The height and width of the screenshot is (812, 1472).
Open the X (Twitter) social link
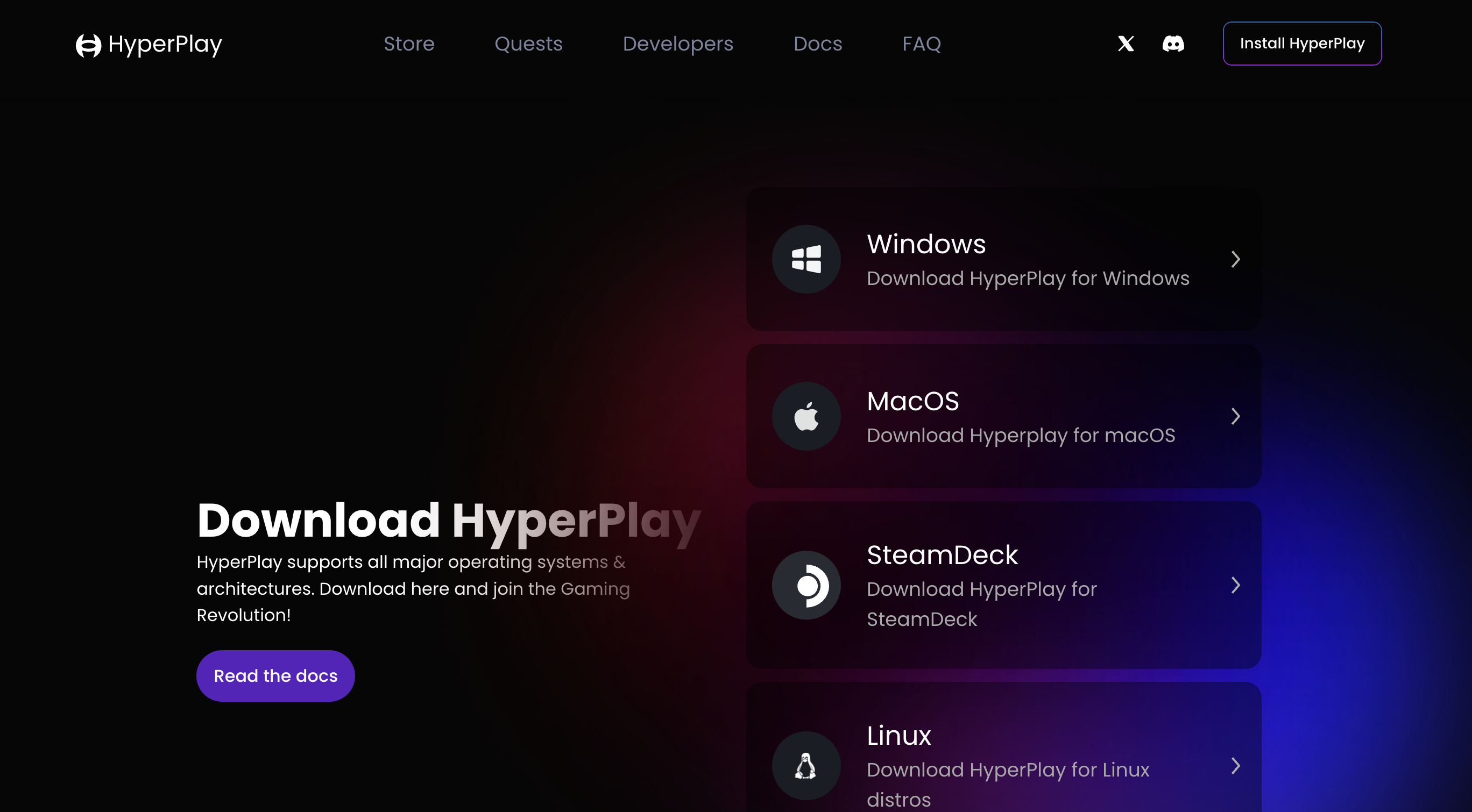1126,44
